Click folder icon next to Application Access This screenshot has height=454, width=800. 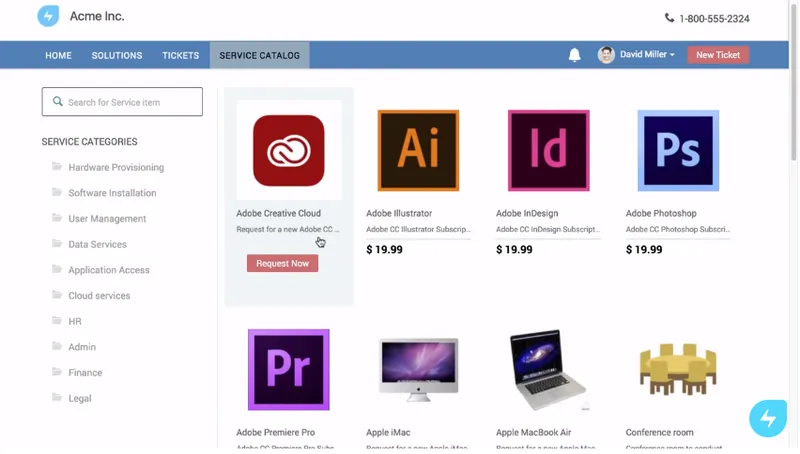click(x=57, y=269)
